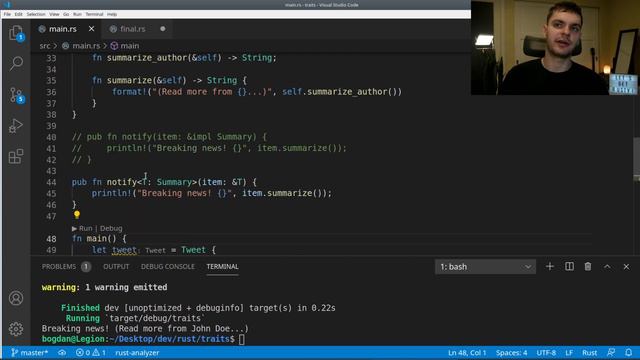Click LF end-of-line setting

(x=569, y=353)
